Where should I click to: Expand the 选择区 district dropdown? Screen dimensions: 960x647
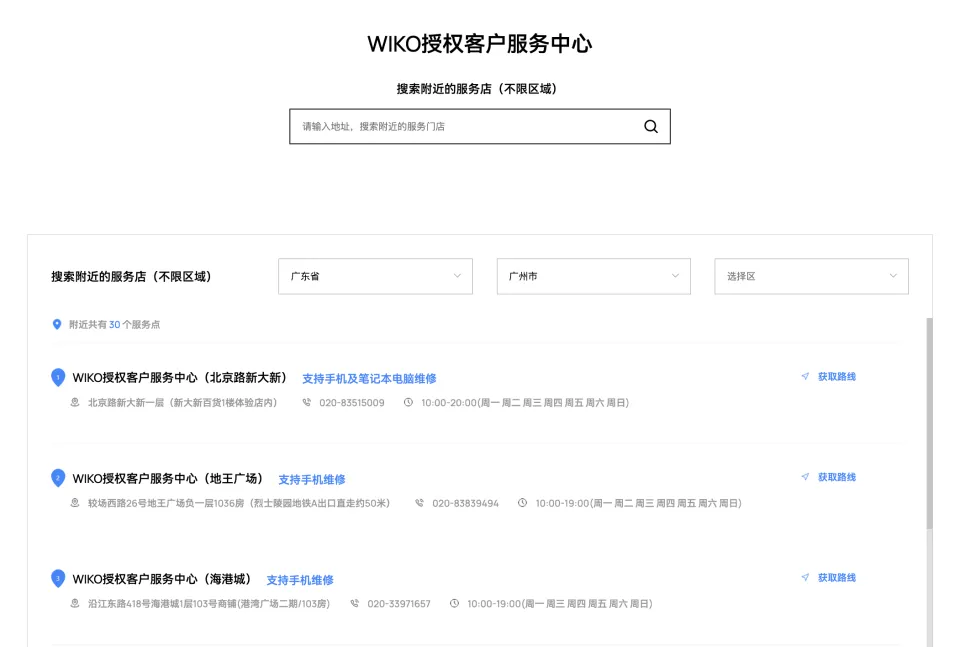(810, 276)
